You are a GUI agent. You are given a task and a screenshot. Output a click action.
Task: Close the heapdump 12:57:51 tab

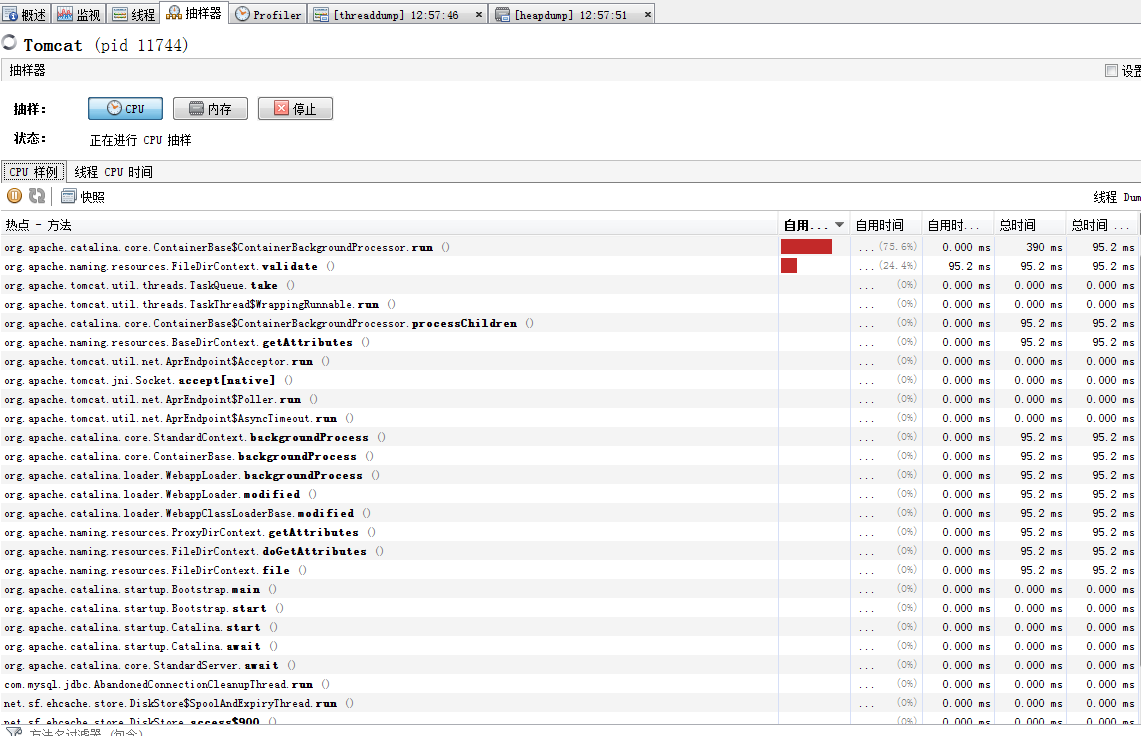tap(648, 15)
